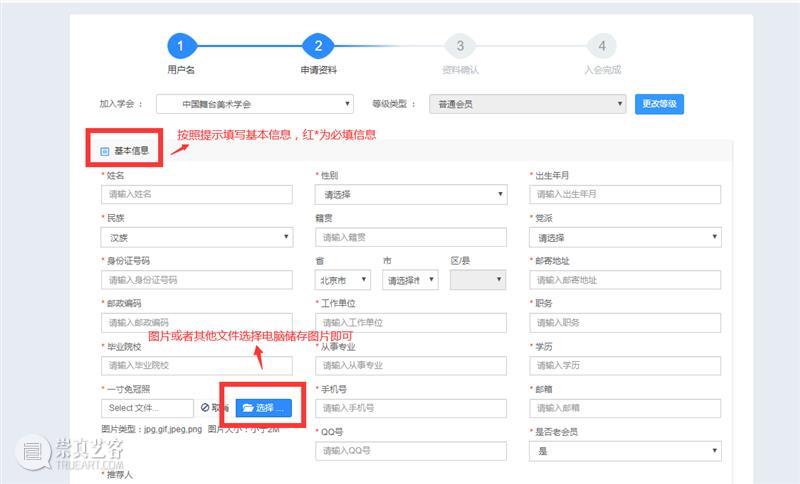Click the QQ号 input field
The width and height of the screenshot is (800, 484).
click(411, 451)
